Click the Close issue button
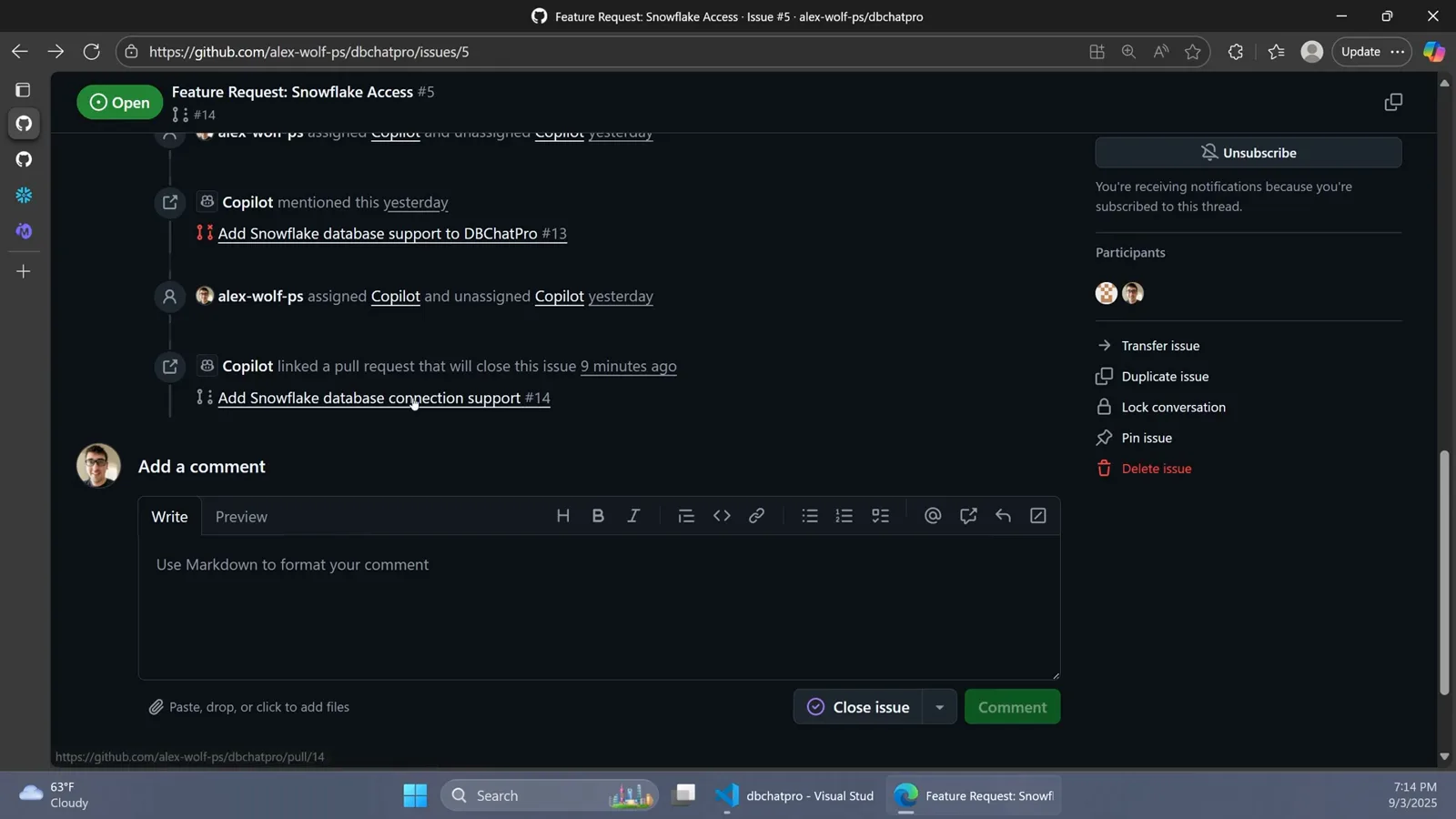1456x819 pixels. point(858,707)
